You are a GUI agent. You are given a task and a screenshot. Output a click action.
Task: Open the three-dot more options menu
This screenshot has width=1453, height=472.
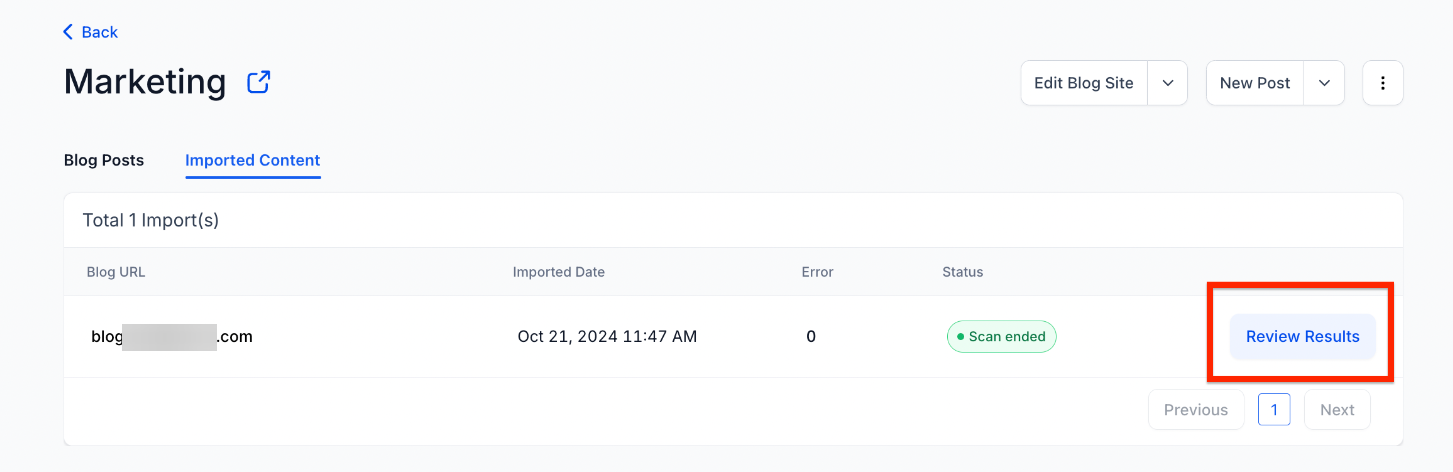point(1382,83)
